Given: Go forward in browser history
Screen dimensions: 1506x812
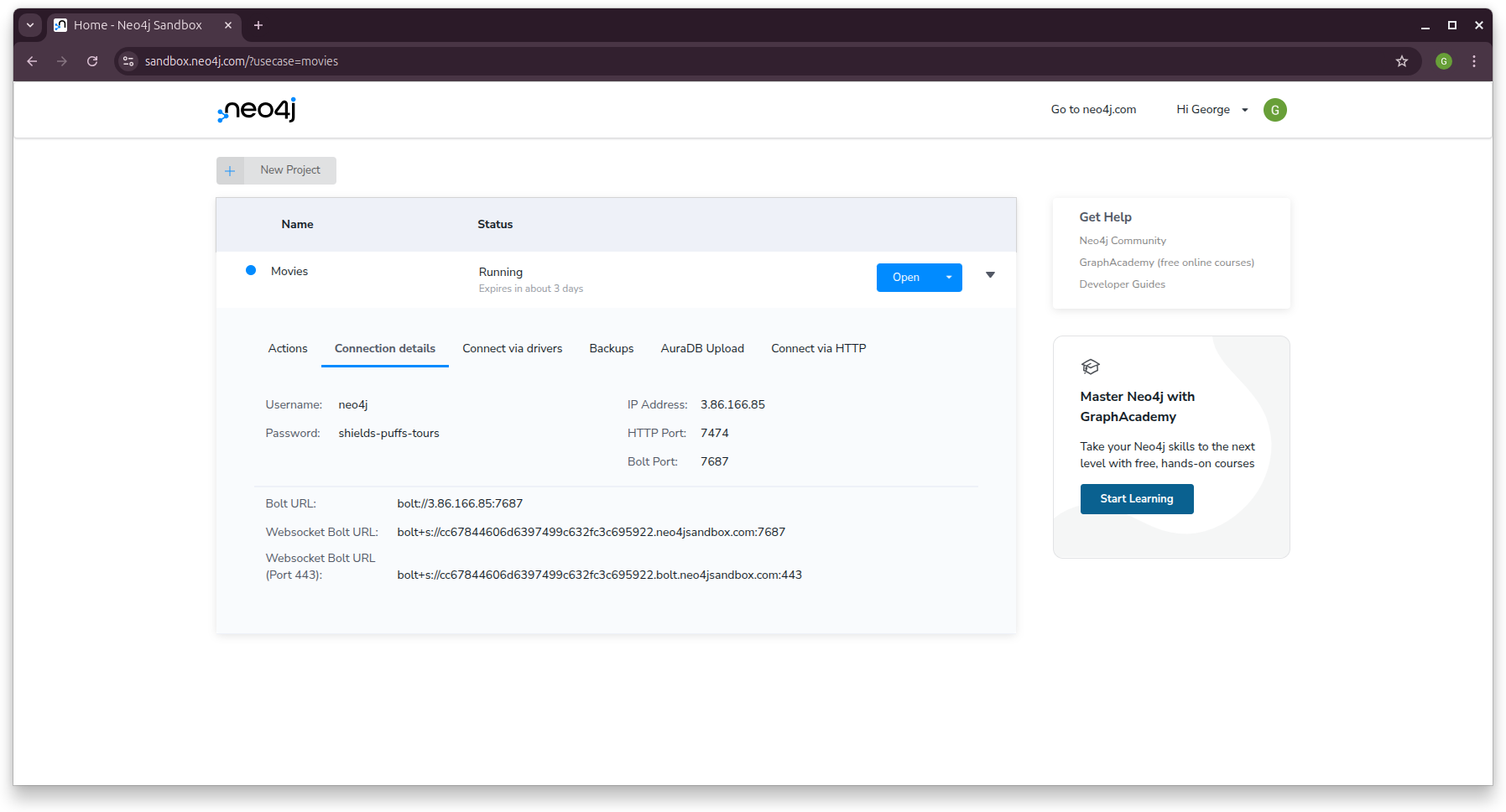Looking at the screenshot, I should coord(62,61).
